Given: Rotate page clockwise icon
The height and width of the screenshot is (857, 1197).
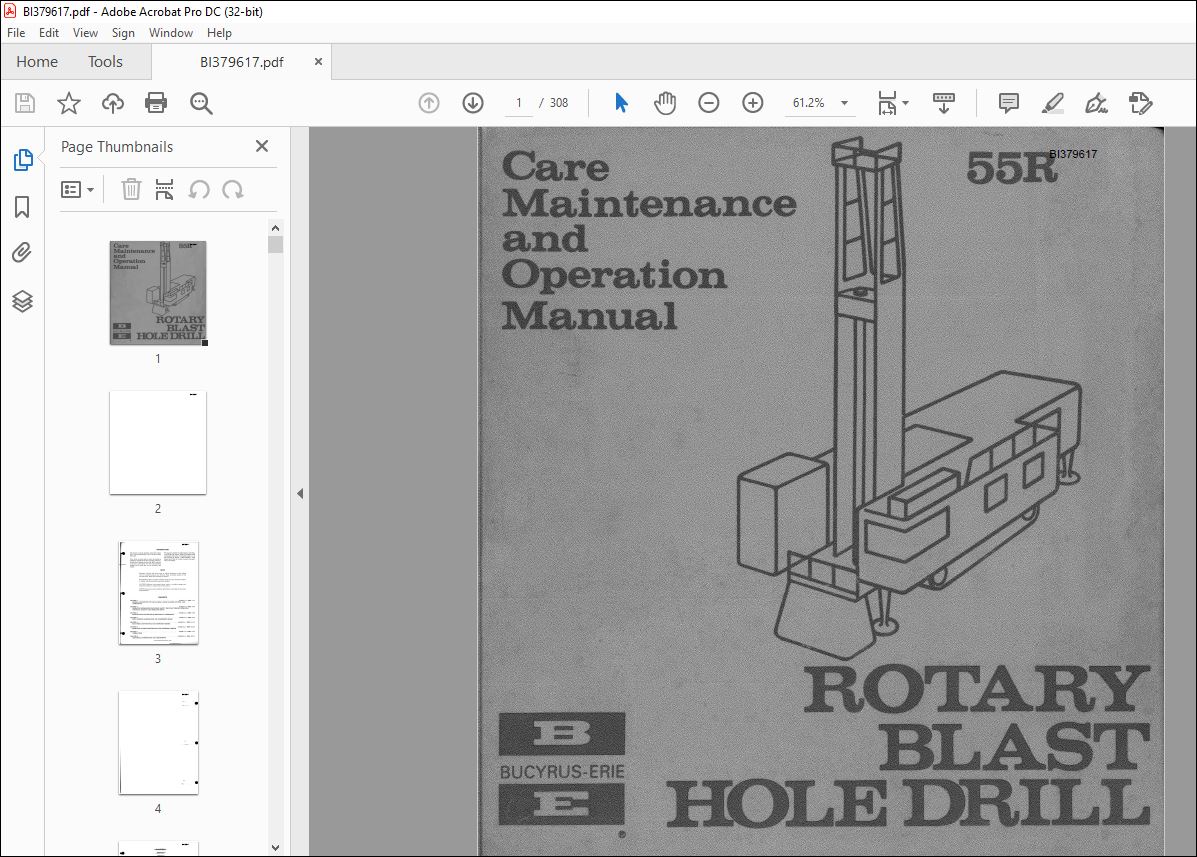Looking at the screenshot, I should point(233,189).
